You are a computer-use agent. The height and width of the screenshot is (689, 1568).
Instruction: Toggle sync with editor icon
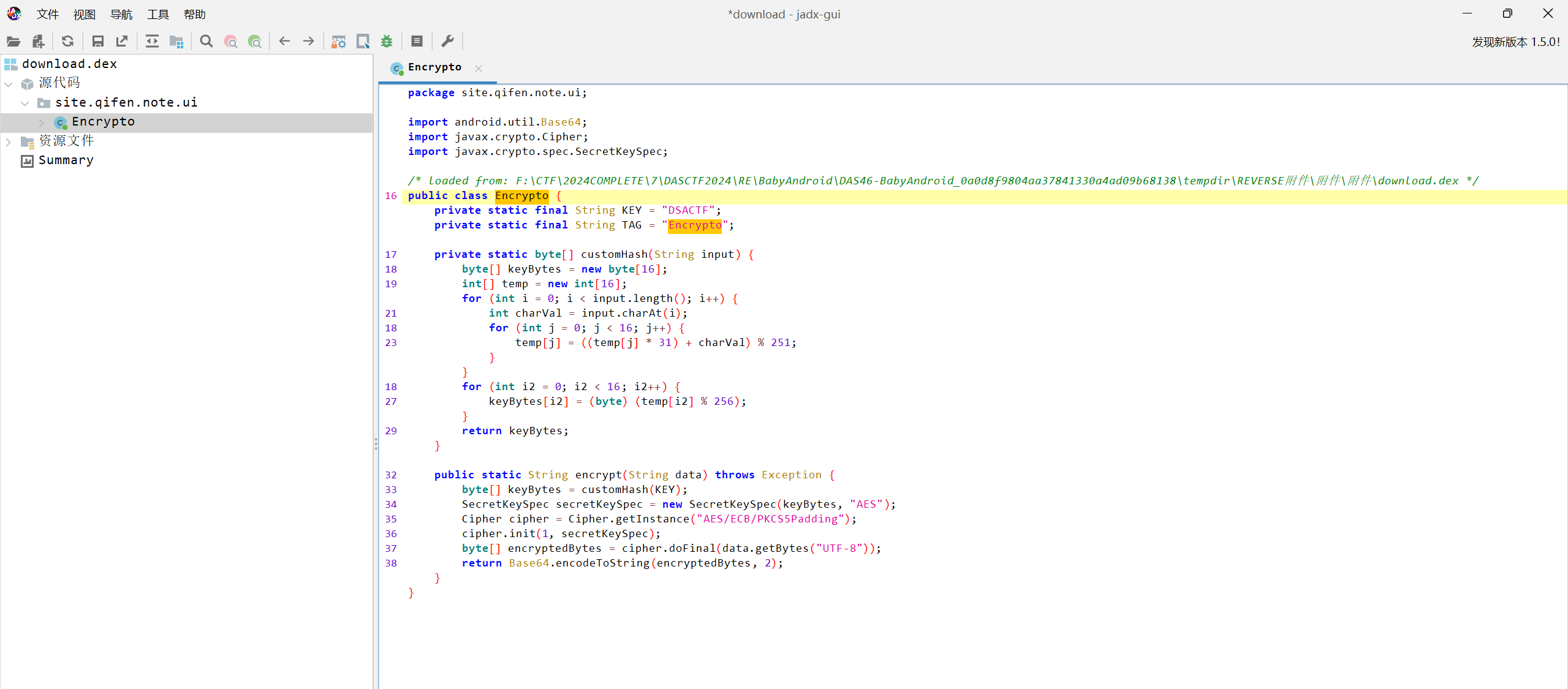[152, 41]
